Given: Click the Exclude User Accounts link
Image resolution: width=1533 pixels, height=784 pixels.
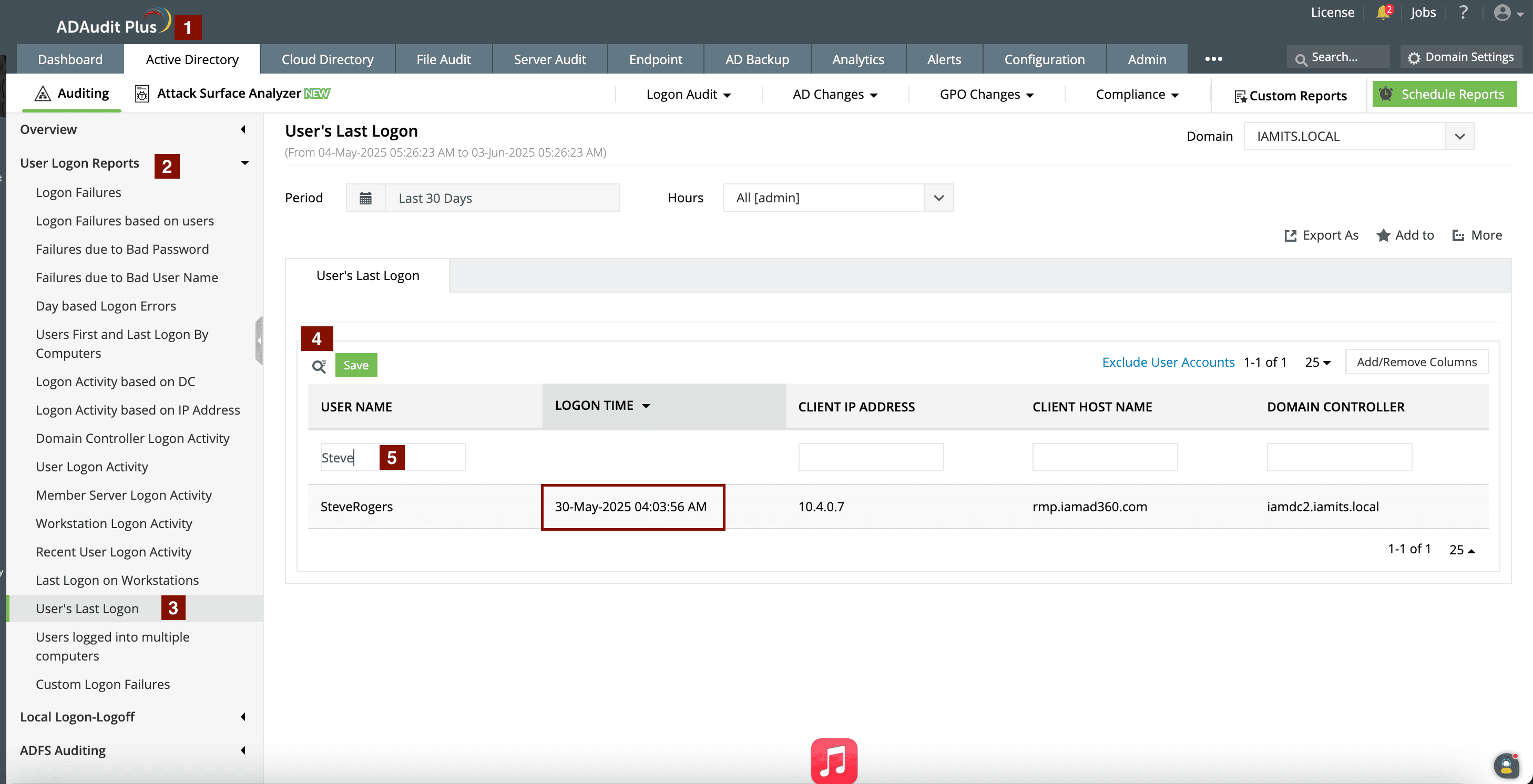Looking at the screenshot, I should pos(1168,362).
